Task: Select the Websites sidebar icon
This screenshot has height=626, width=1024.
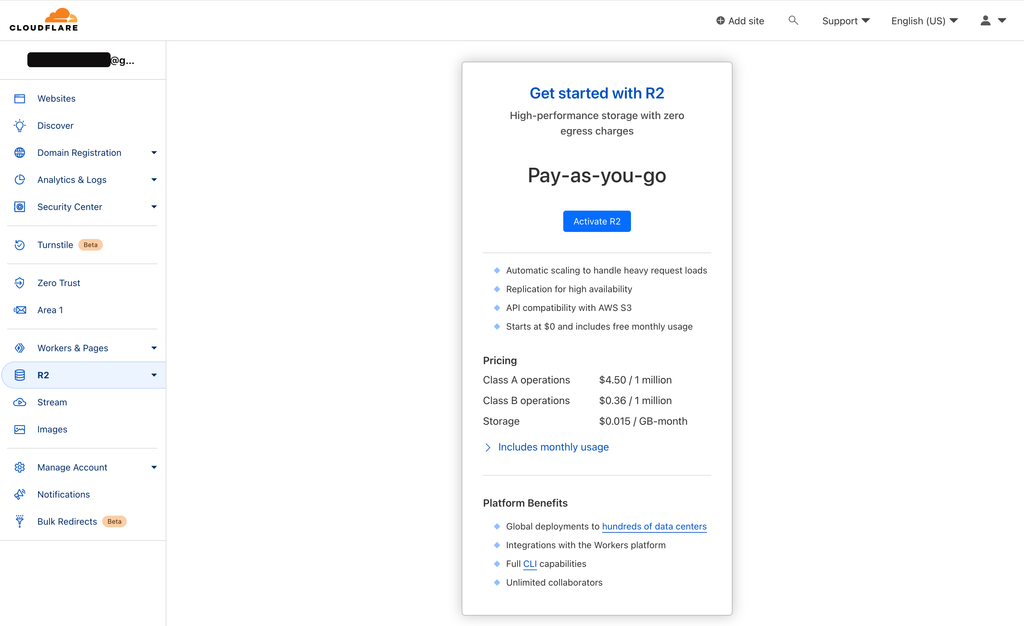Action: 19,98
